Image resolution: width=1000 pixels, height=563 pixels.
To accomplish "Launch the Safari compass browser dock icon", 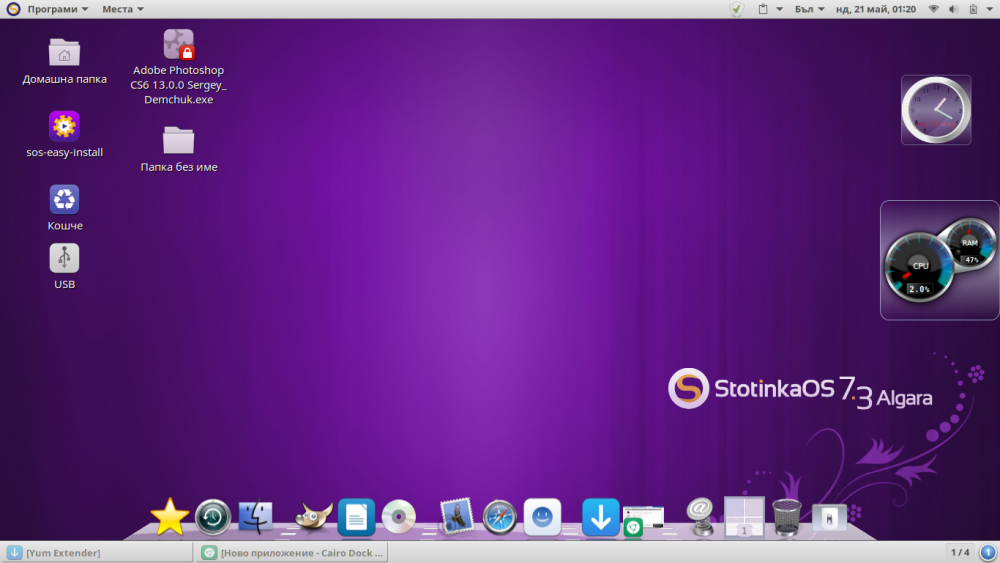I will point(499,517).
